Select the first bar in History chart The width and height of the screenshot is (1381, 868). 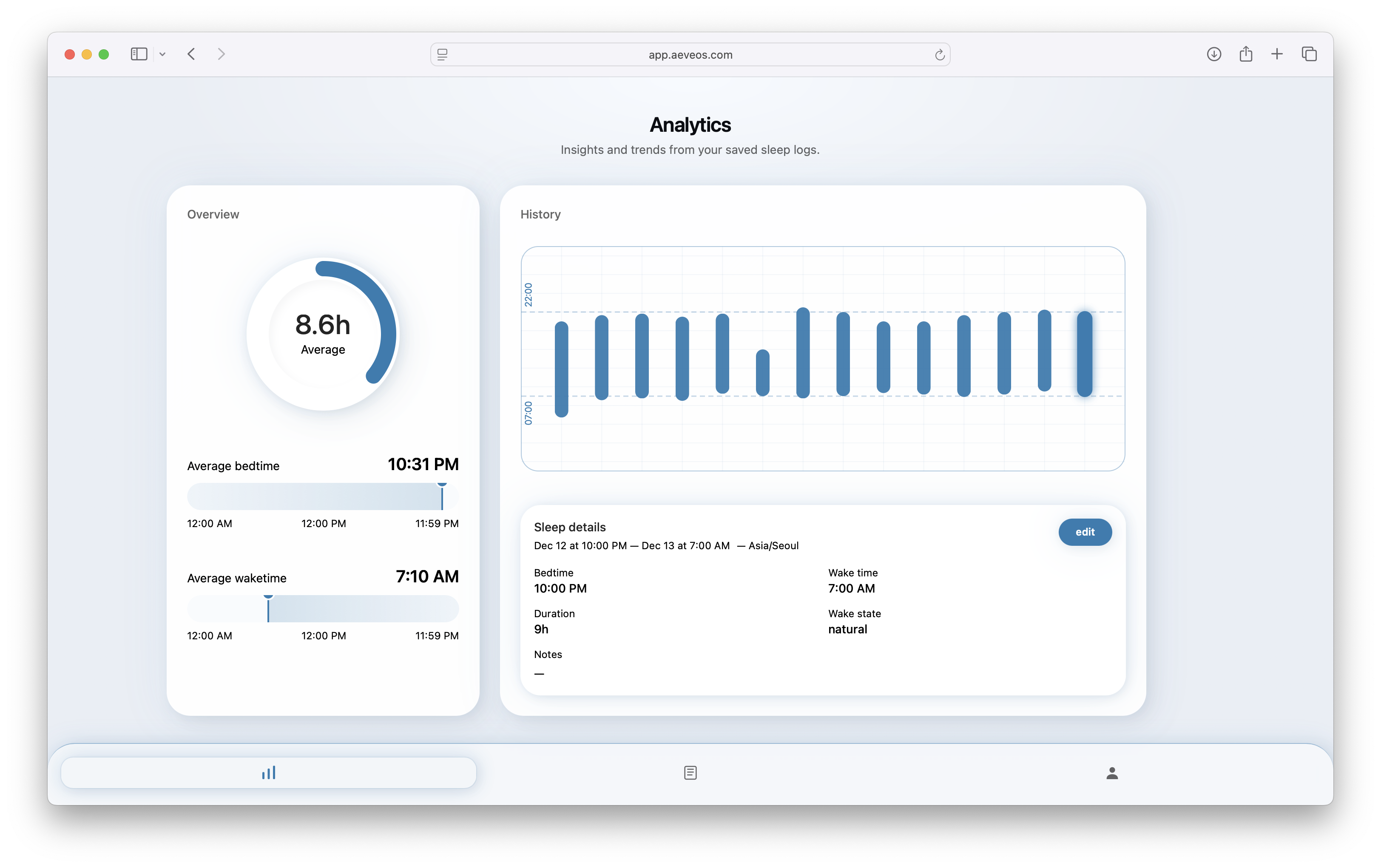click(x=561, y=369)
